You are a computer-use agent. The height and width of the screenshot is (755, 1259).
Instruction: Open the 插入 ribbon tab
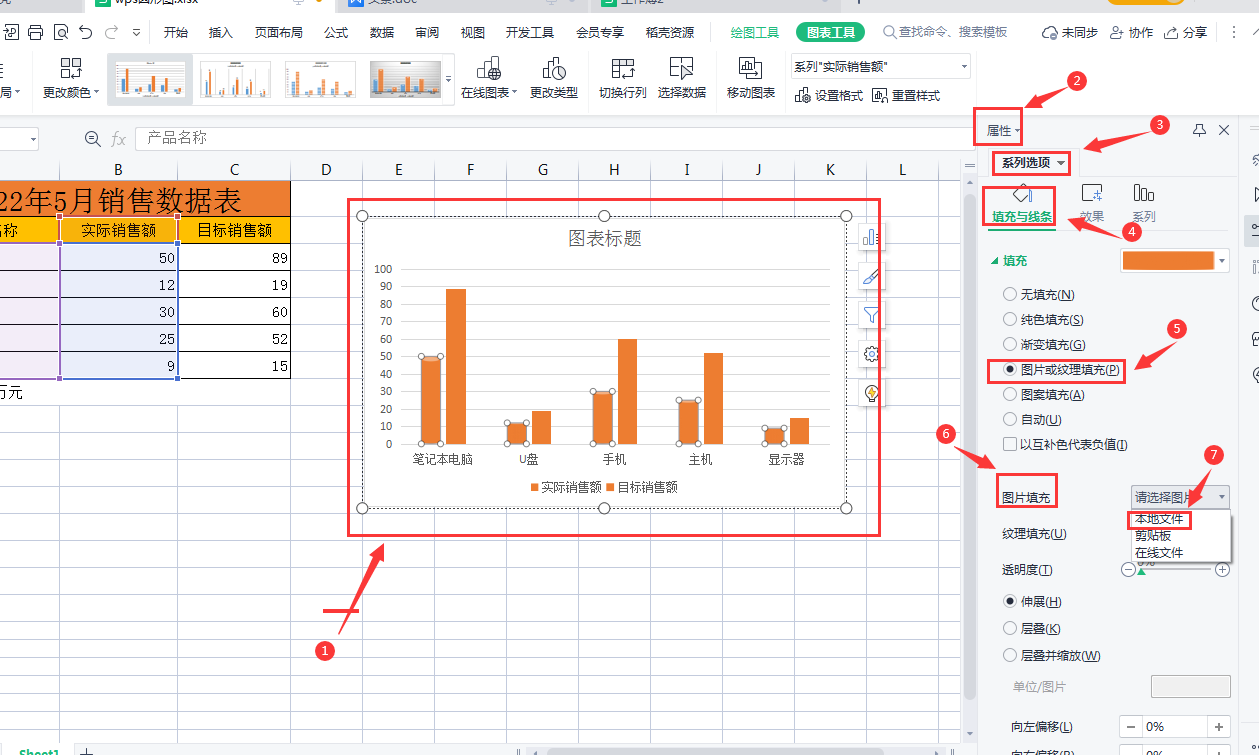pyautogui.click(x=221, y=33)
